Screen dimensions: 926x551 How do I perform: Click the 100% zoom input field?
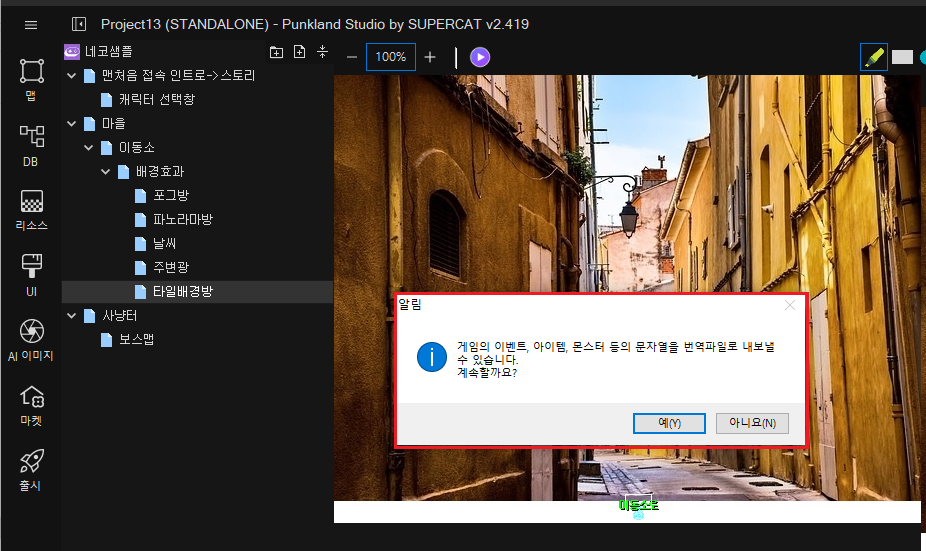390,57
